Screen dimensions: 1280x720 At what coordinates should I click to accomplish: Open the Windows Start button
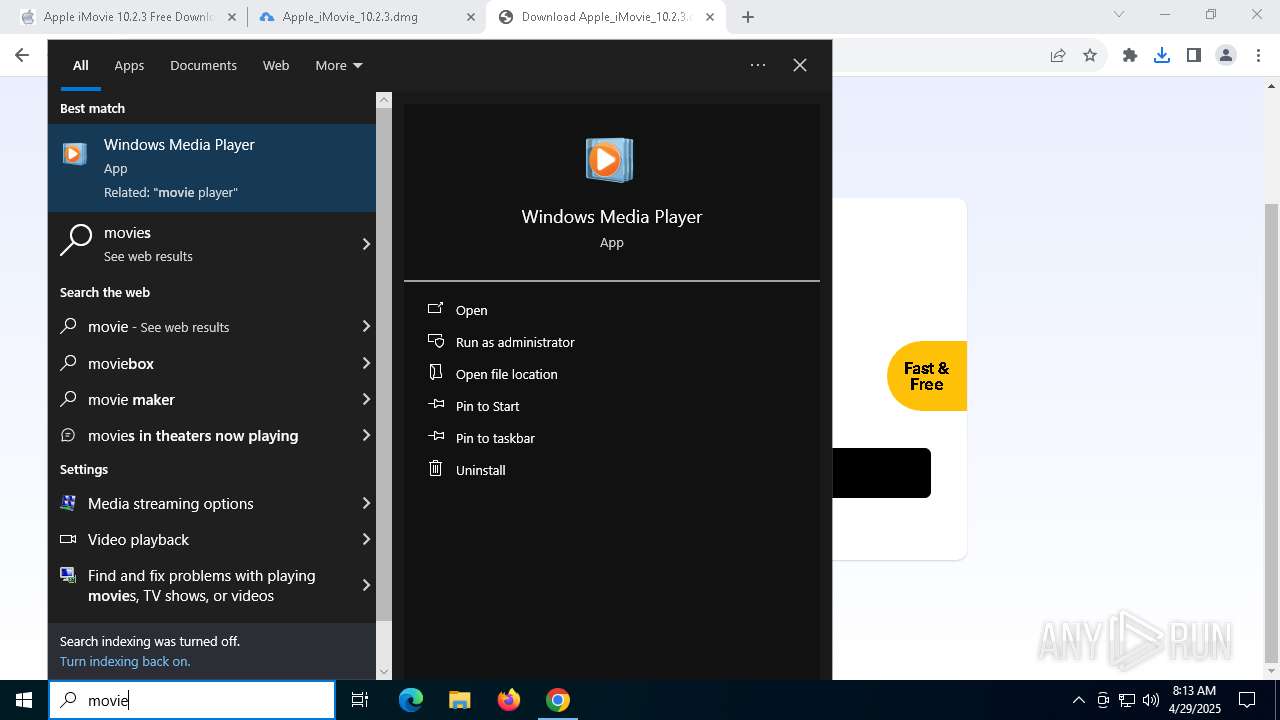tap(24, 700)
